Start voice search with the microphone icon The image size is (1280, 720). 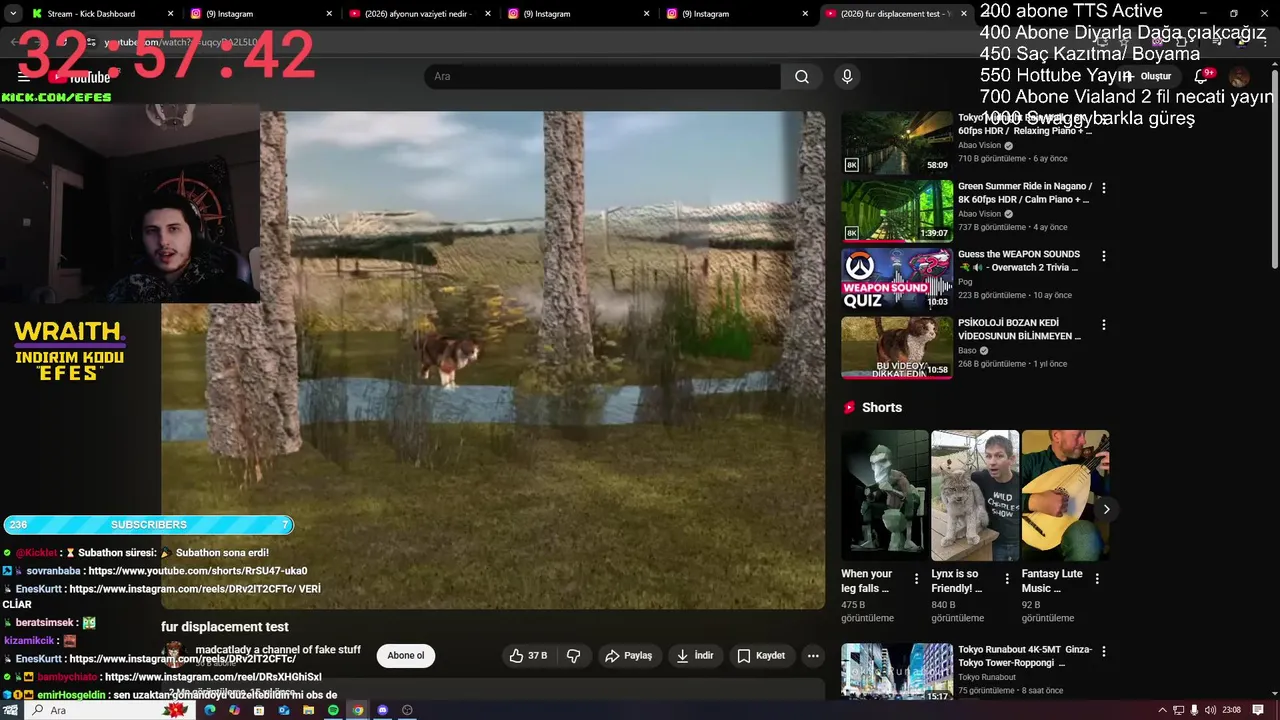[x=847, y=77]
